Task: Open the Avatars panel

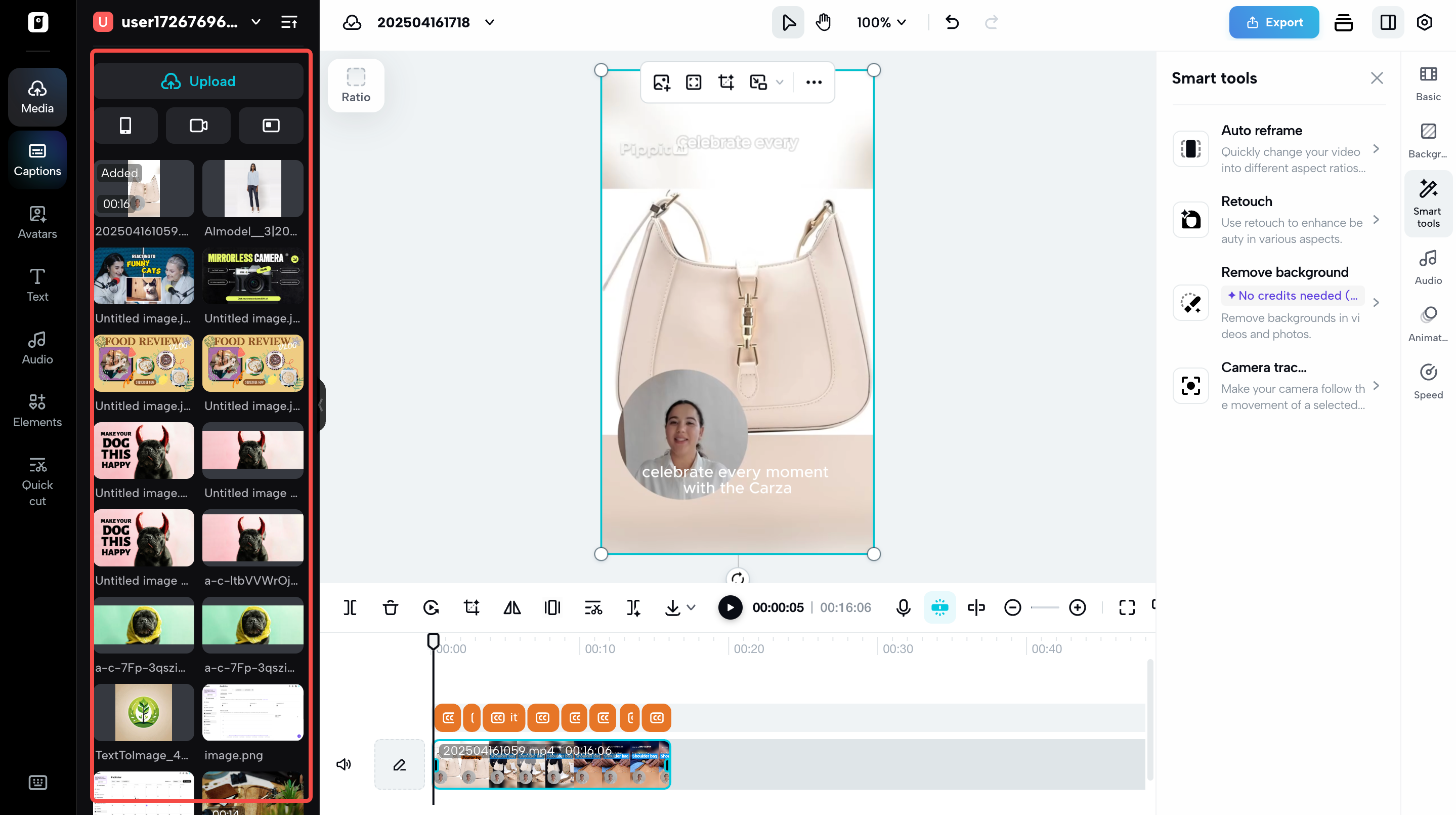Action: (x=37, y=223)
